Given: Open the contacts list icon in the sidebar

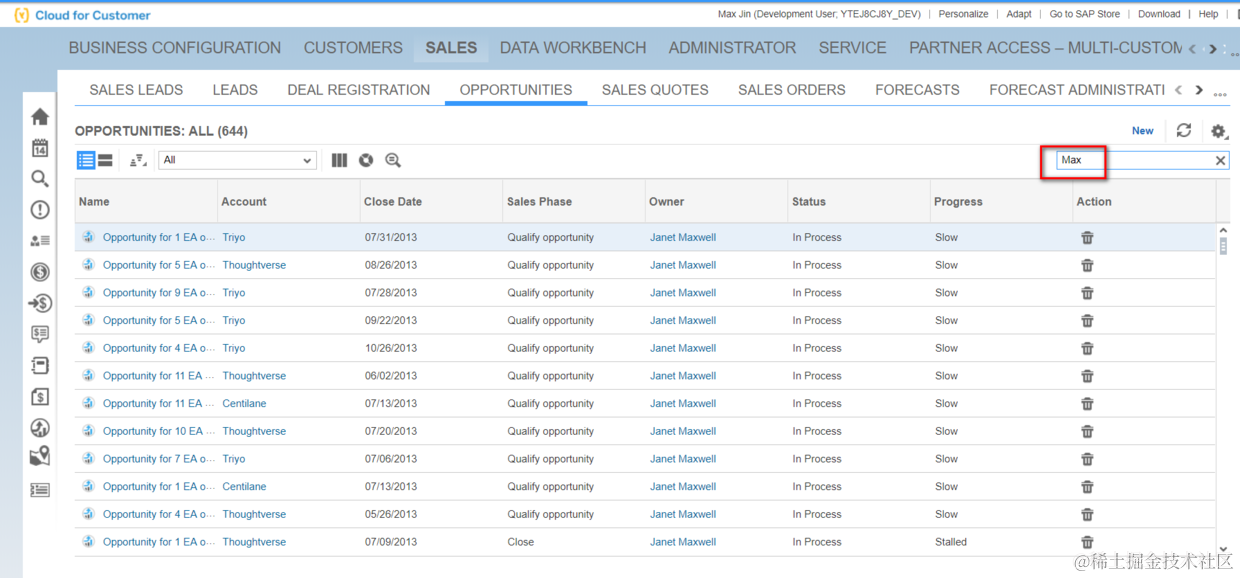Looking at the screenshot, I should pyautogui.click(x=40, y=241).
